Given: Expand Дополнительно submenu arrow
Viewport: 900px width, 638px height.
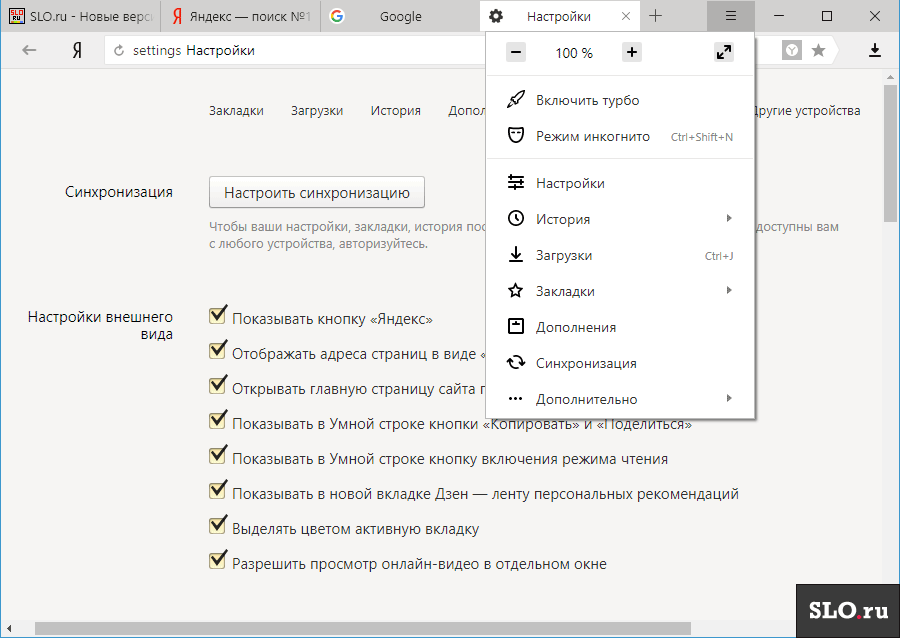Looking at the screenshot, I should pyautogui.click(x=729, y=398).
